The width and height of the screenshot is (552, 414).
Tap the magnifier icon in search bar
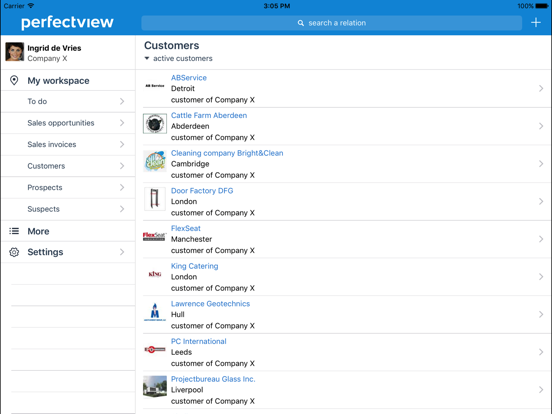301,23
